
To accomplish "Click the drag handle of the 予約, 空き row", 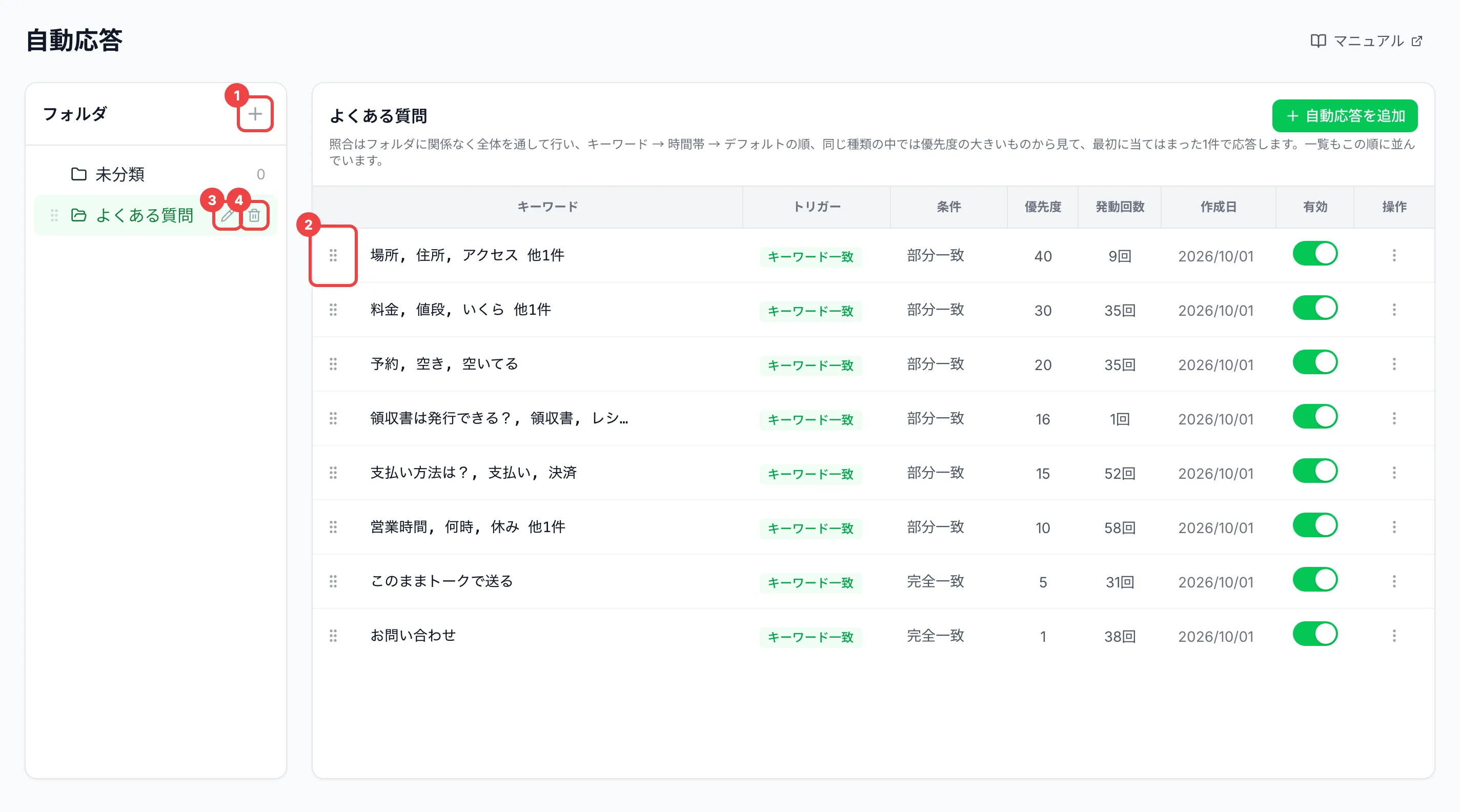I will 333,364.
